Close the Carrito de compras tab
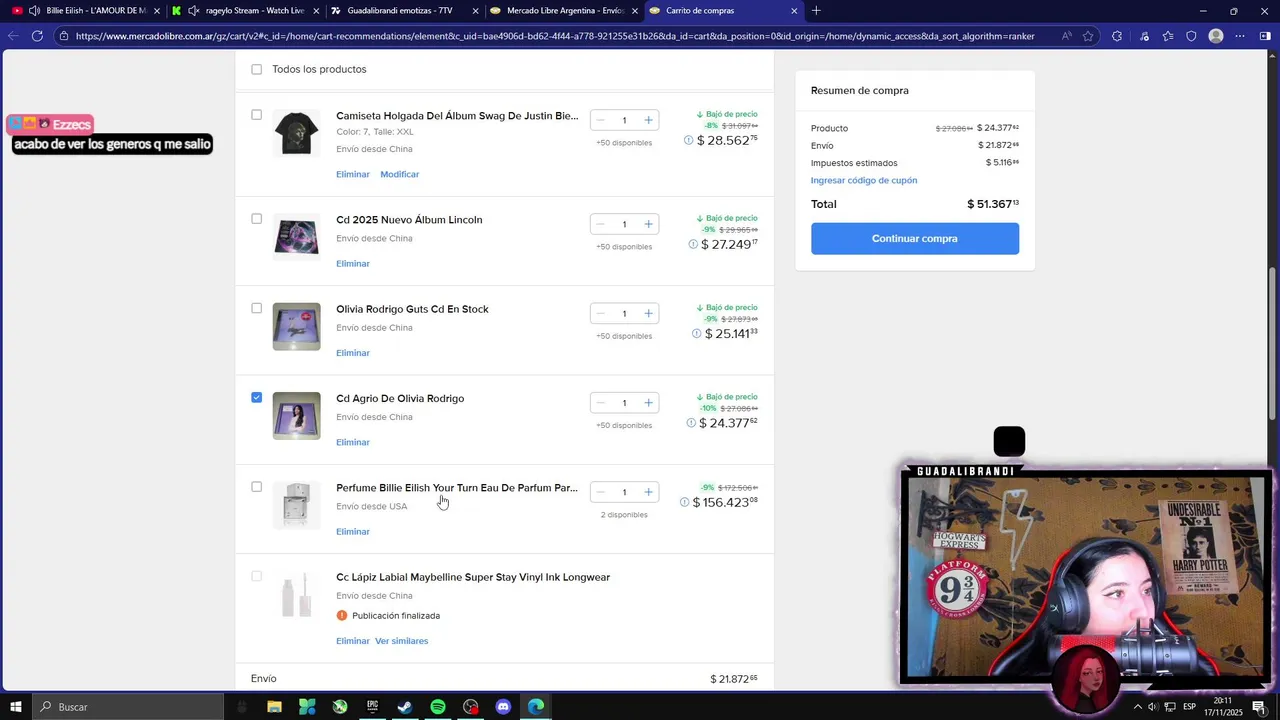The width and height of the screenshot is (1280, 720). pyautogui.click(x=794, y=11)
